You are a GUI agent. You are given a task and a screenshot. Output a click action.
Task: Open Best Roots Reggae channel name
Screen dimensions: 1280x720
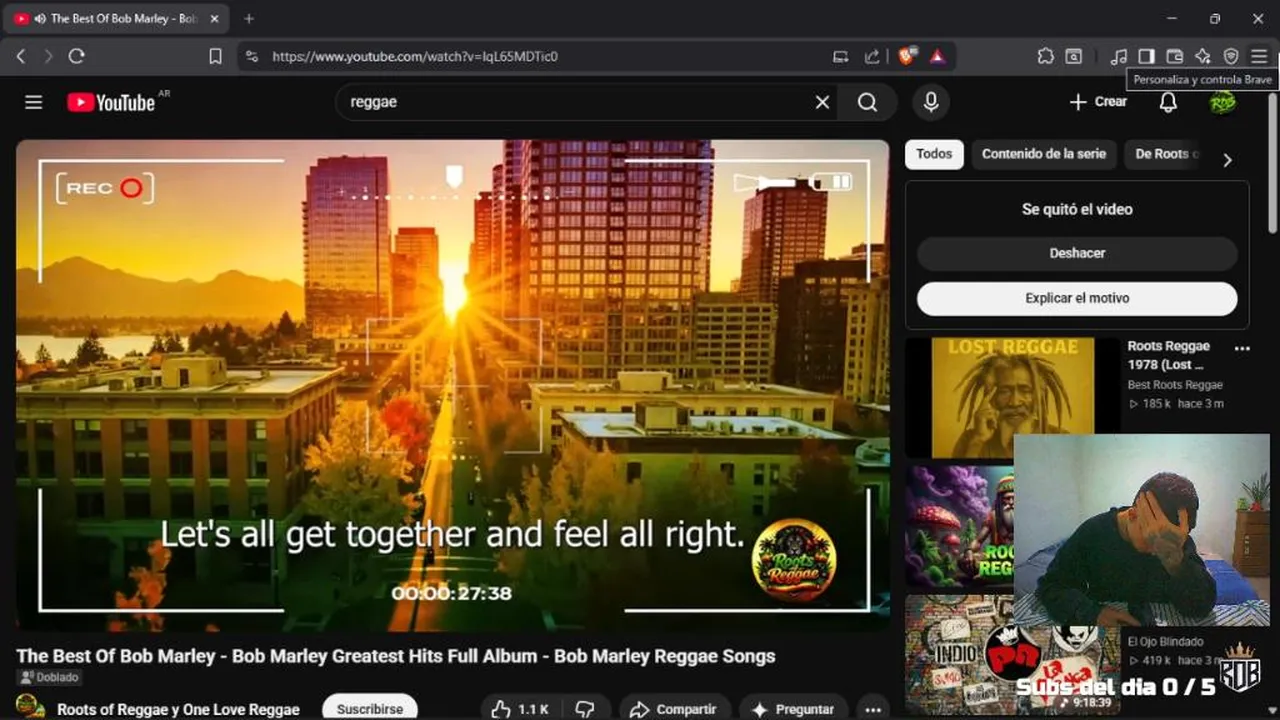pos(1175,385)
